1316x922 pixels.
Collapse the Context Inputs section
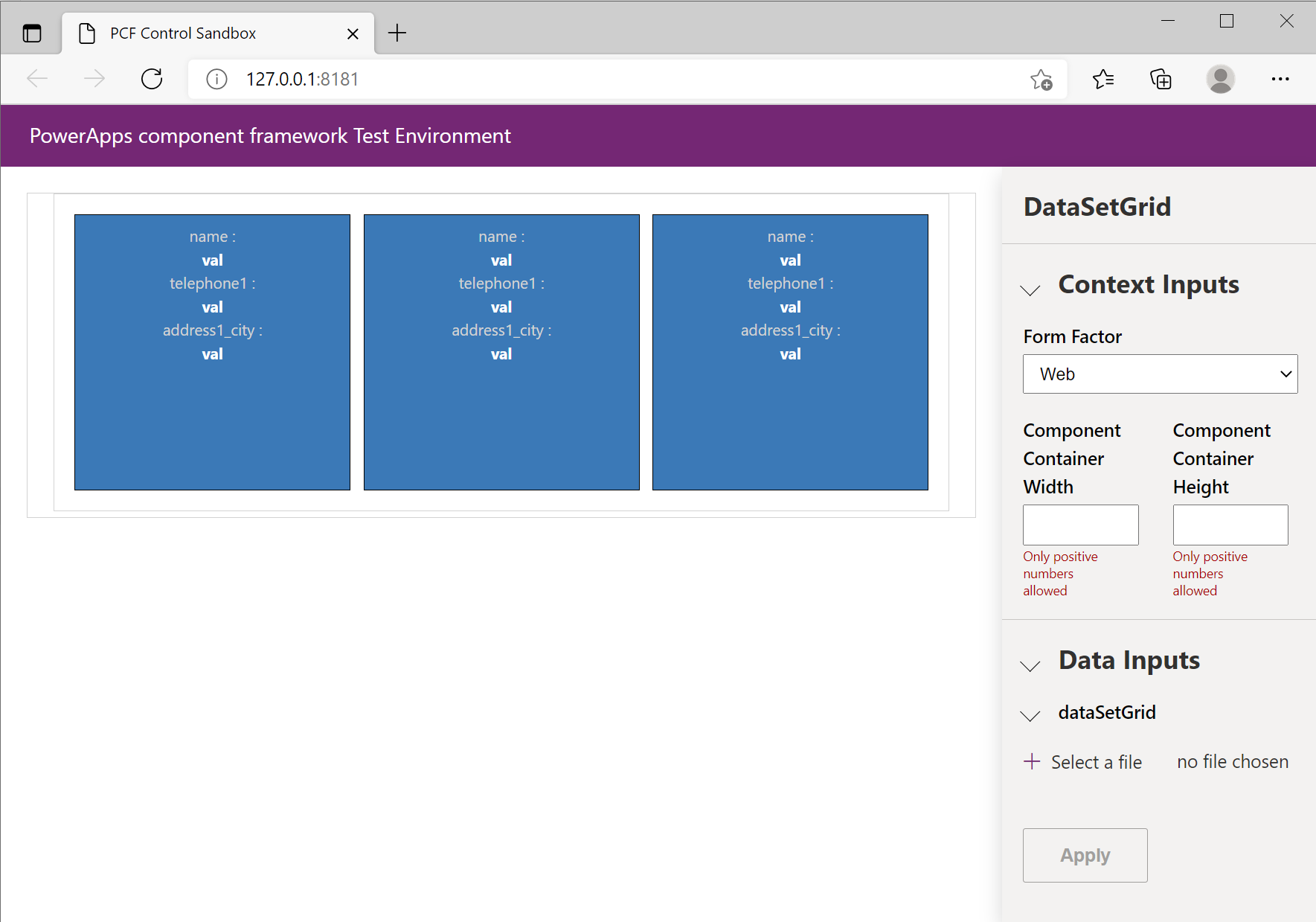pyautogui.click(x=1030, y=289)
